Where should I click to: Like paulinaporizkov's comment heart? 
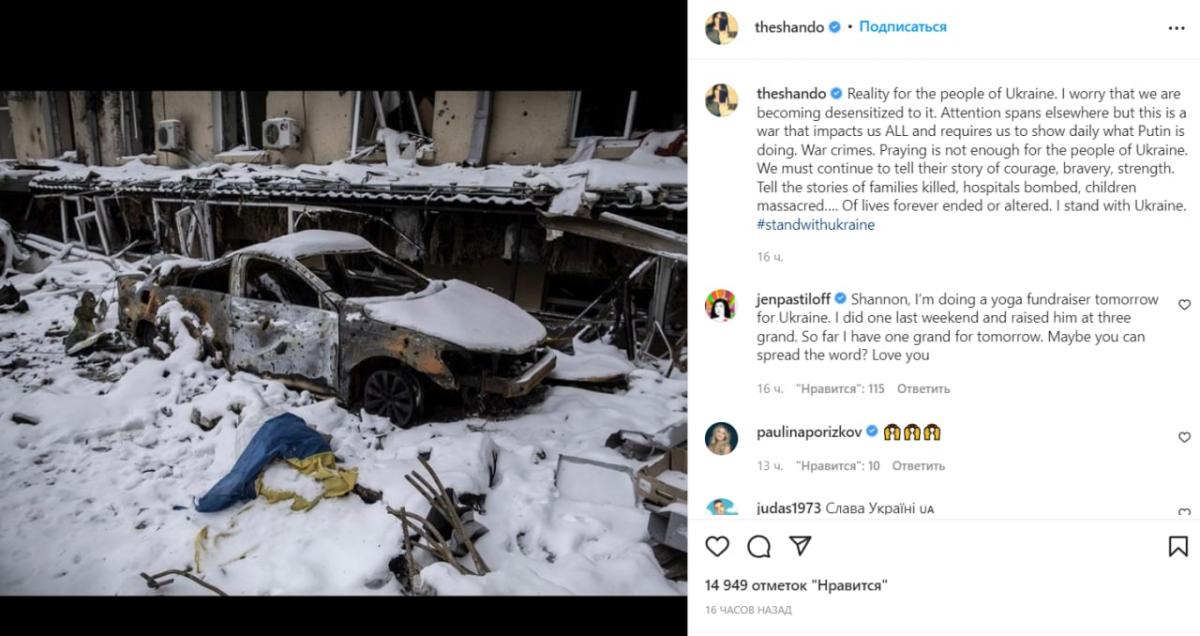[1184, 437]
